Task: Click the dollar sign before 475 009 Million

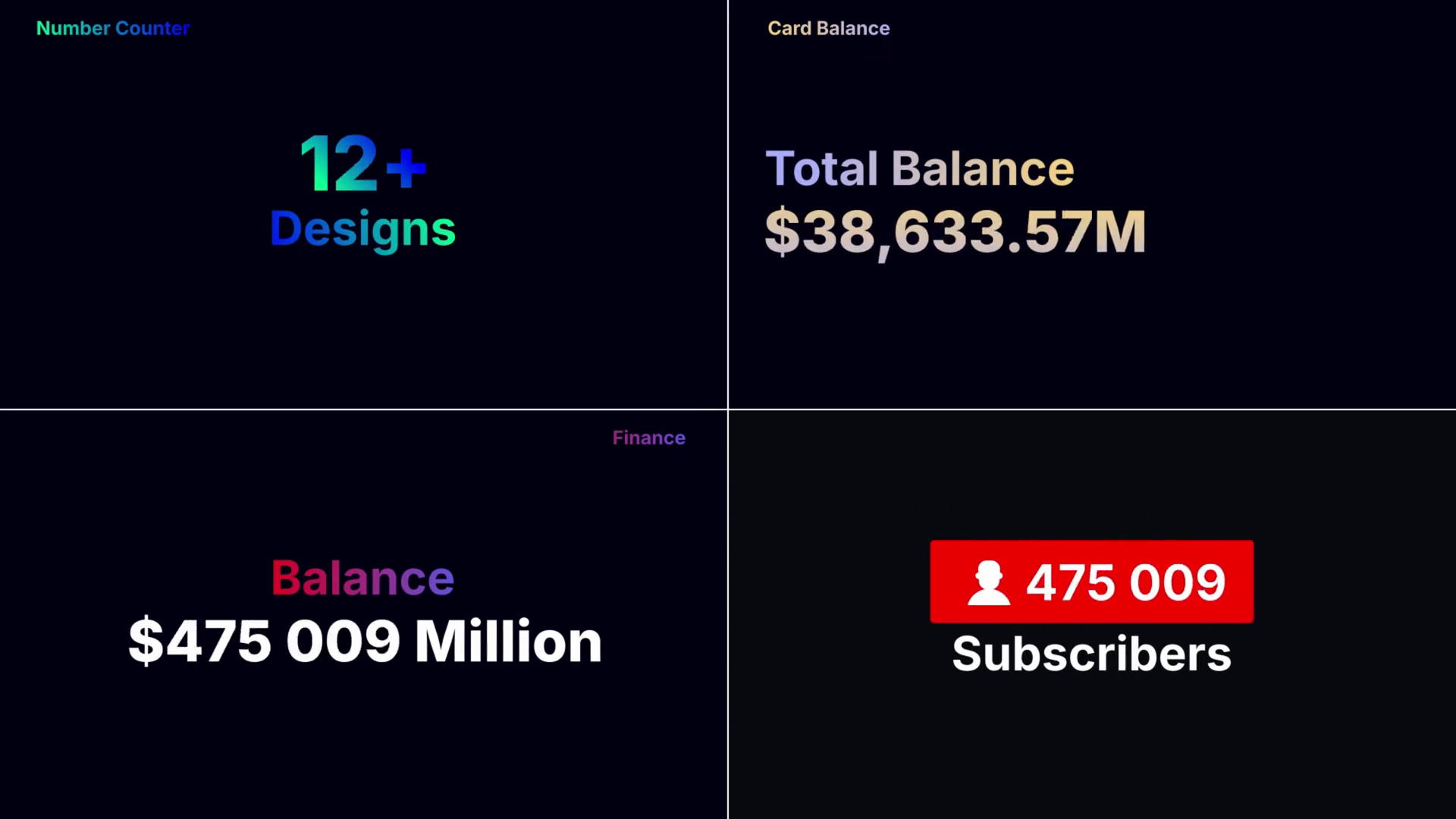Action: coord(146,642)
